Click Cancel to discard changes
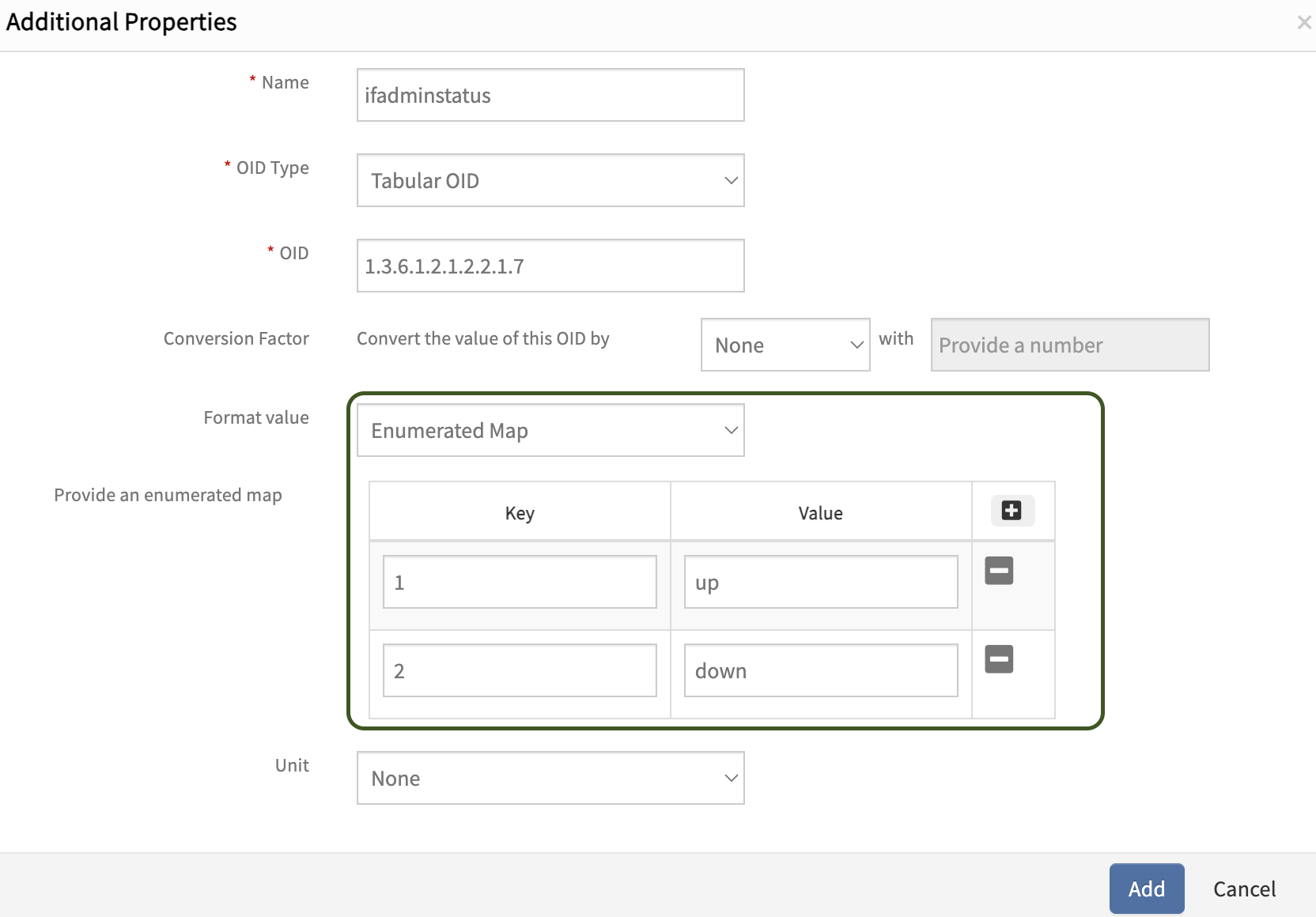Viewport: 1316px width, 917px height. [x=1244, y=889]
